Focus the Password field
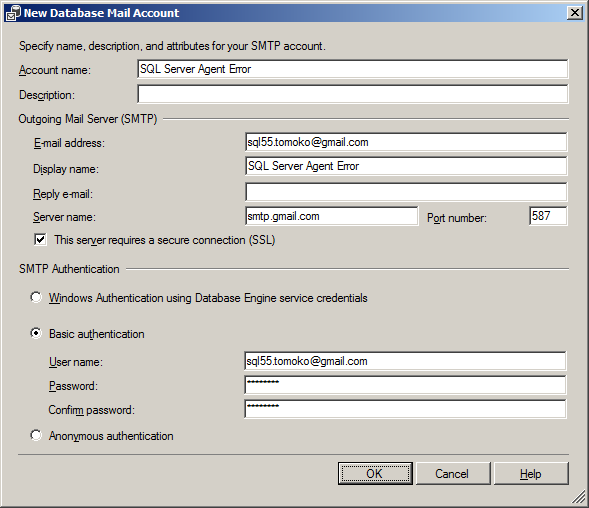This screenshot has height=508, width=589. tap(405, 385)
